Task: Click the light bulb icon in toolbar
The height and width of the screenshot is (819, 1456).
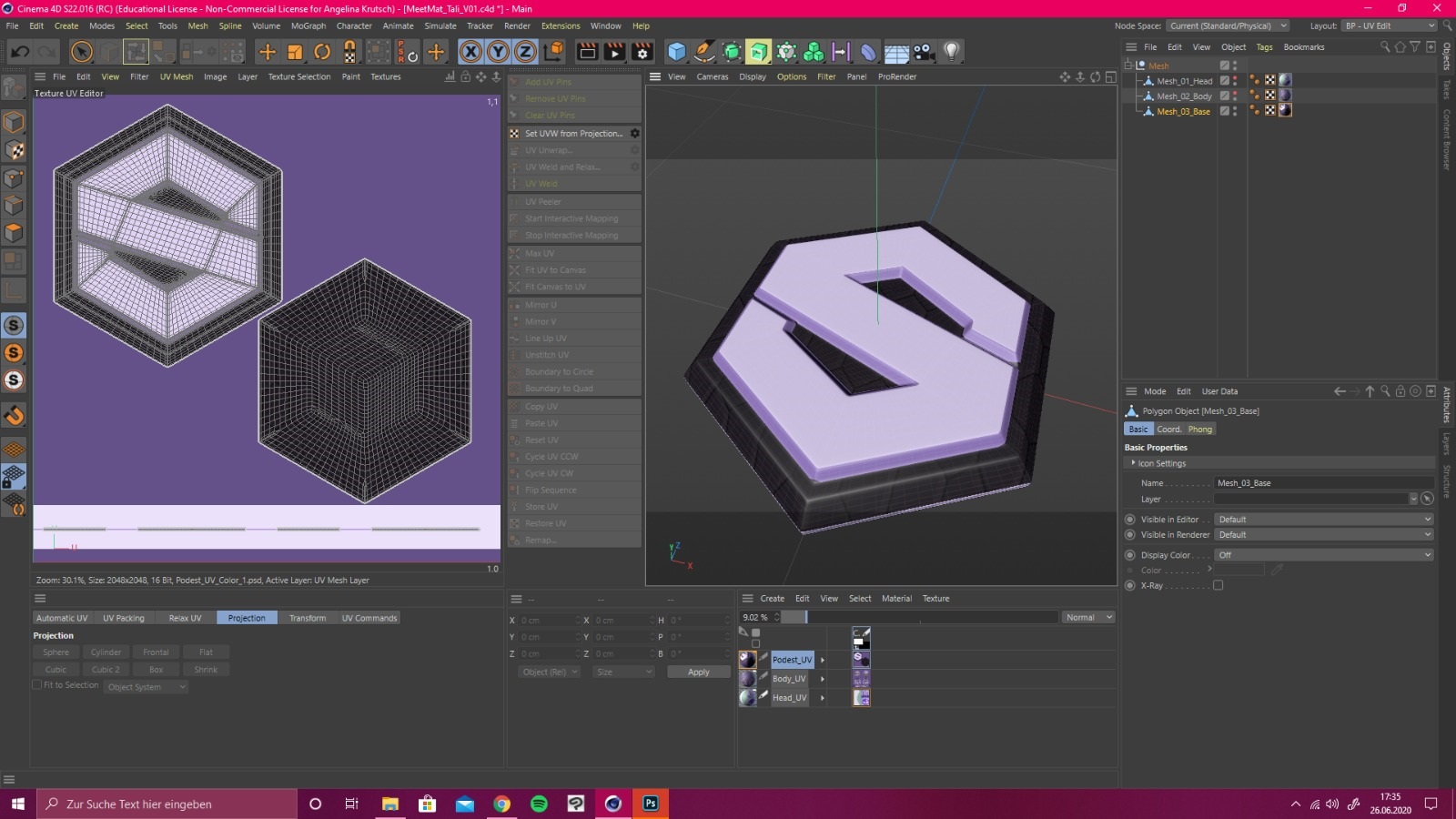Action: pyautogui.click(x=951, y=52)
